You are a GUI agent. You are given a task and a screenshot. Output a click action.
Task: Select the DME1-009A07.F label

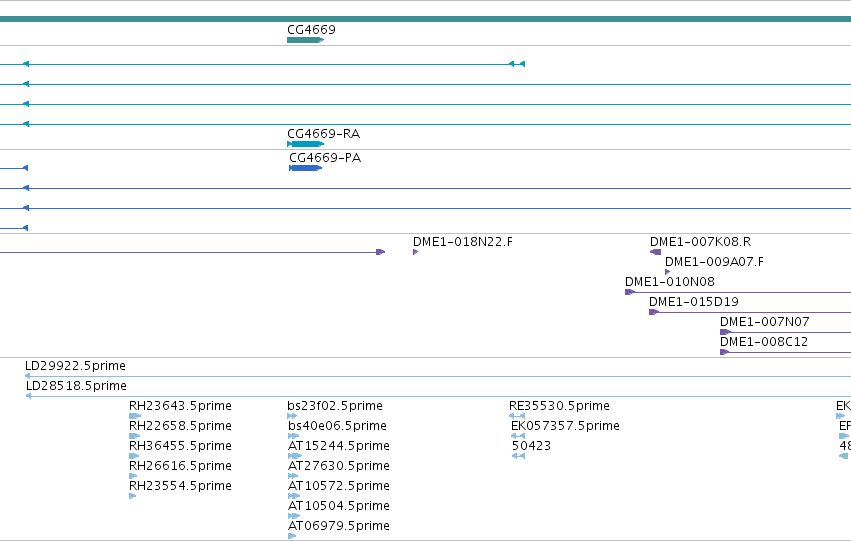tap(714, 262)
